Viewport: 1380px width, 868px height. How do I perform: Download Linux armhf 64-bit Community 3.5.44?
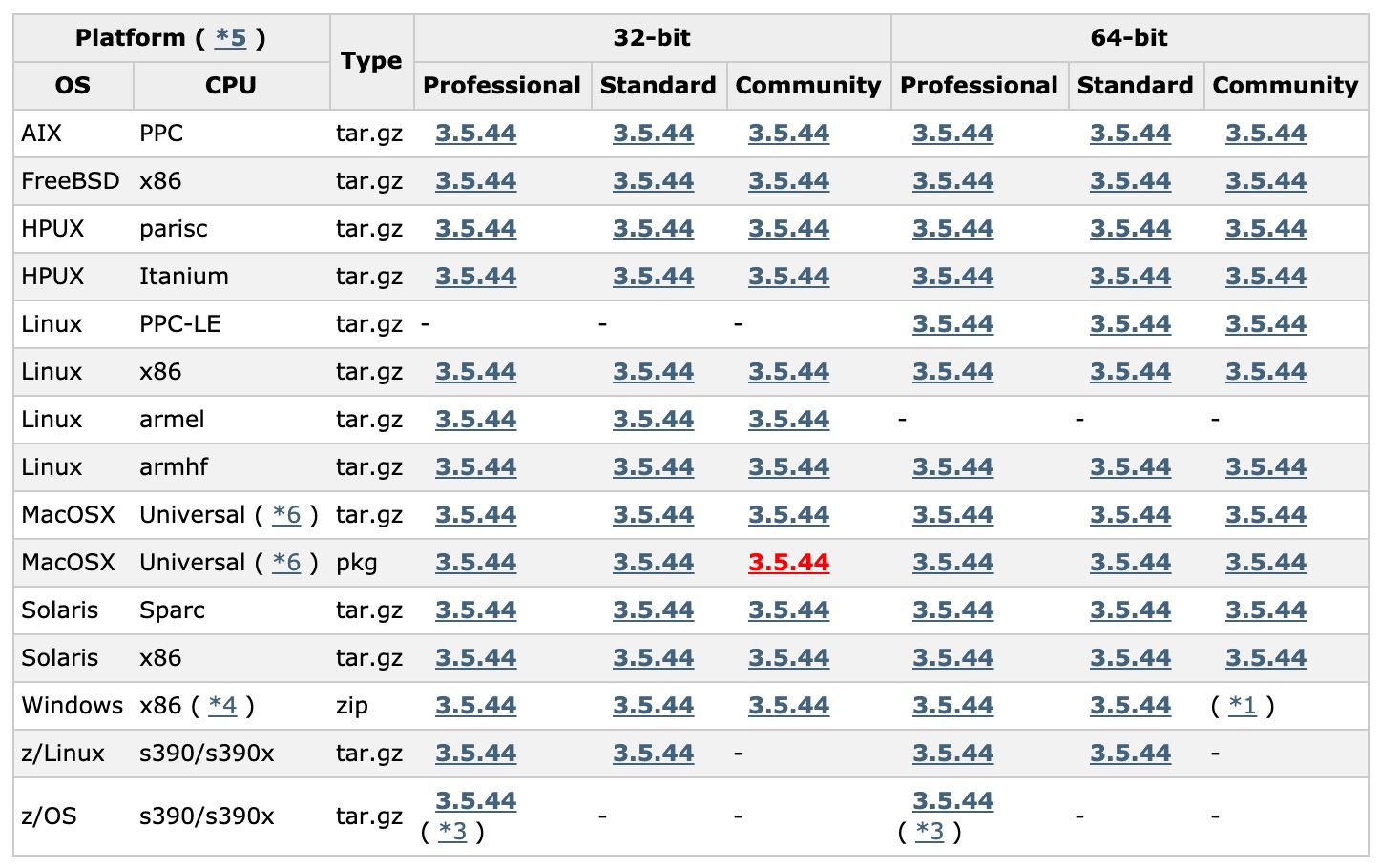coord(1265,467)
